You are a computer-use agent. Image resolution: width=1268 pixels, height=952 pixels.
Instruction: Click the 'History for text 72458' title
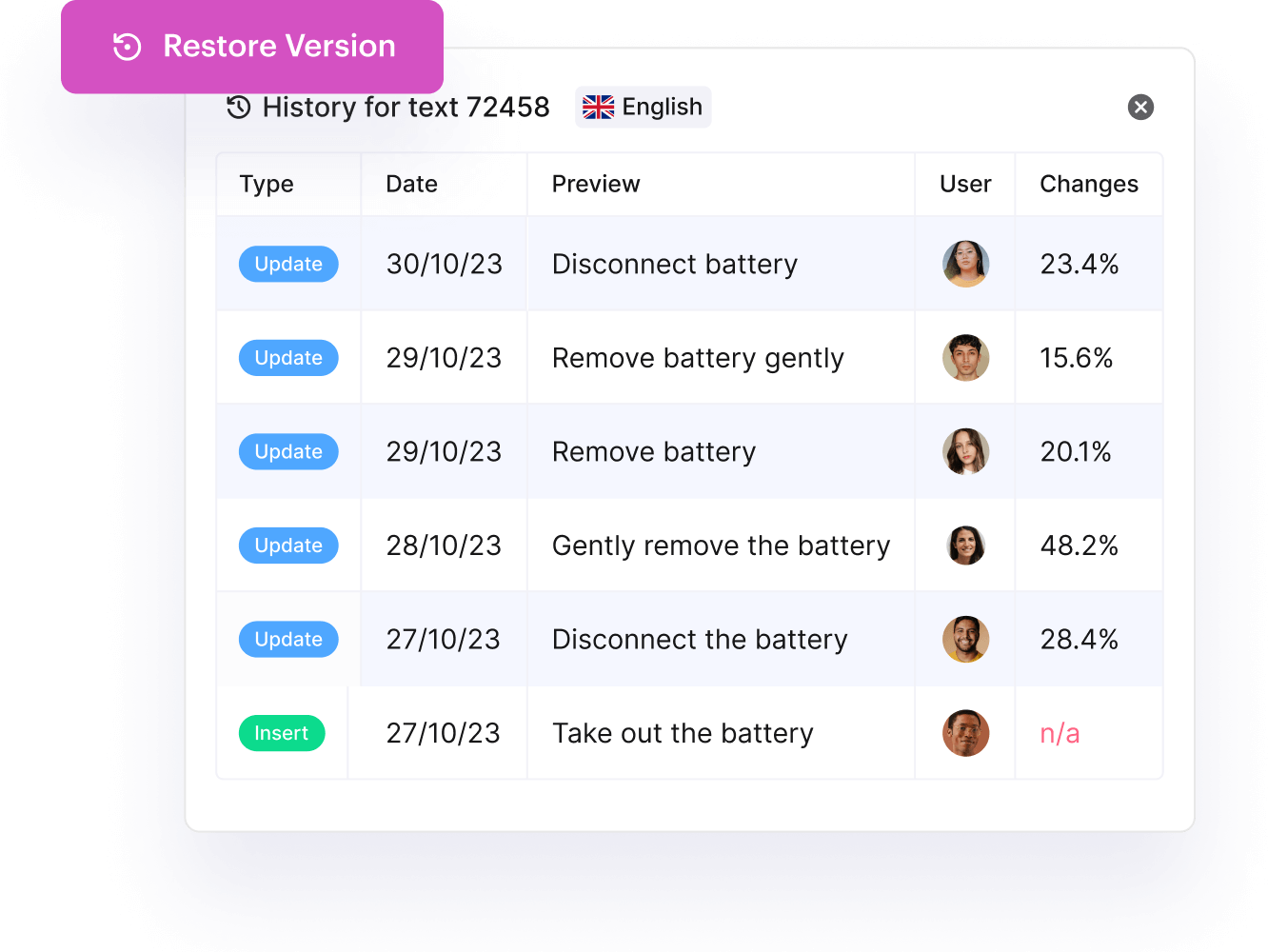click(x=406, y=107)
